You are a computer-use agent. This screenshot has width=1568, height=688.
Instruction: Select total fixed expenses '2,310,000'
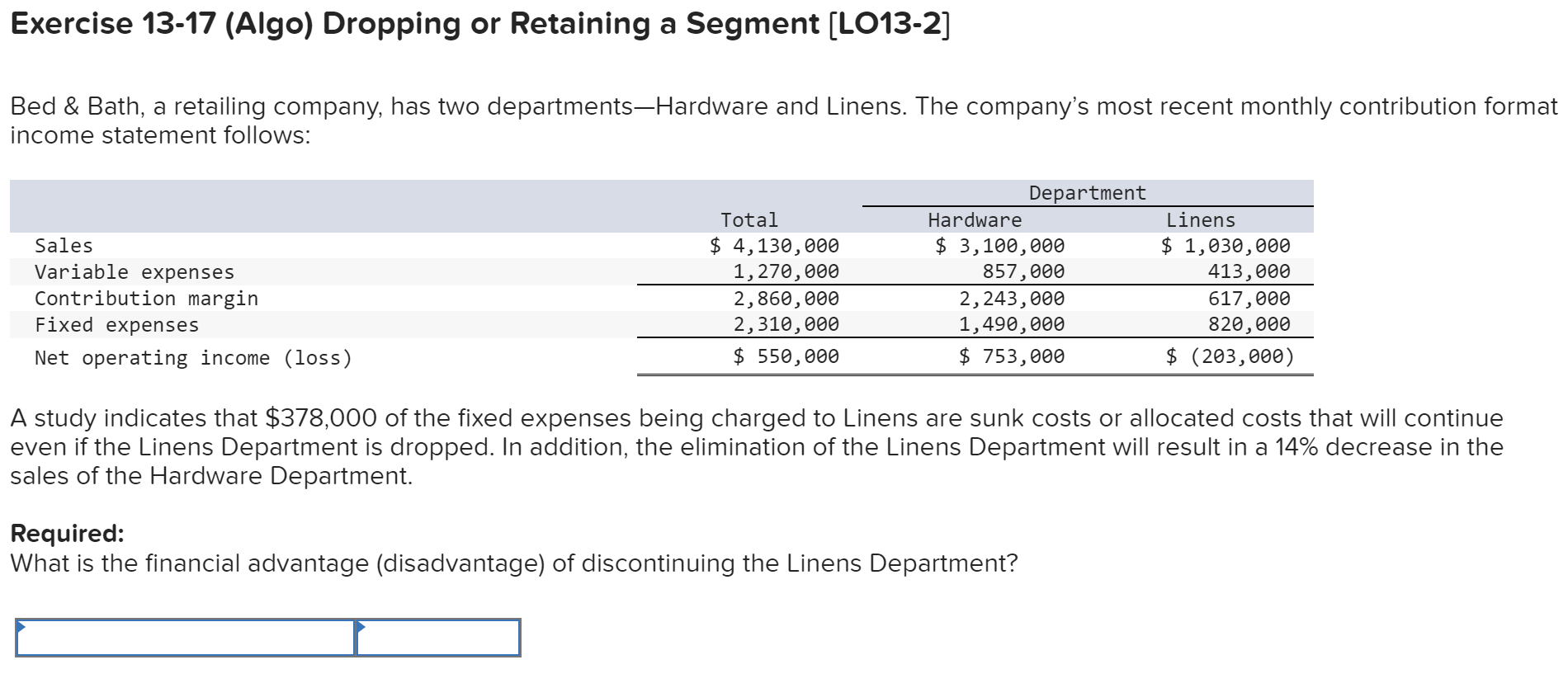[786, 324]
